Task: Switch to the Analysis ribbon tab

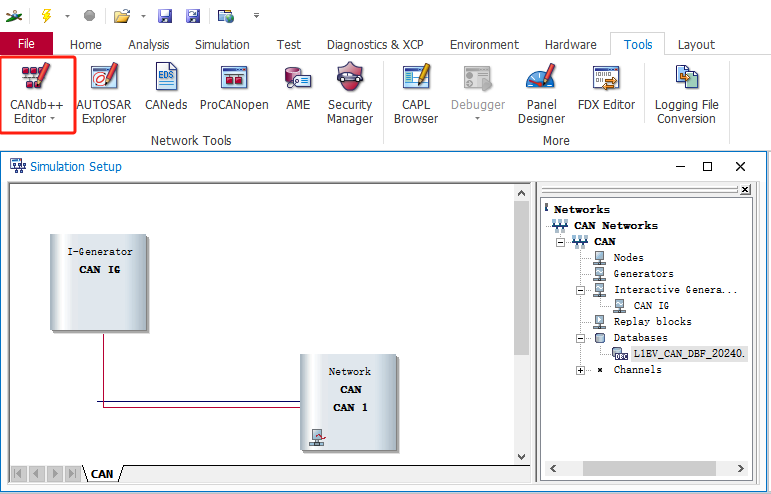Action: pos(148,45)
